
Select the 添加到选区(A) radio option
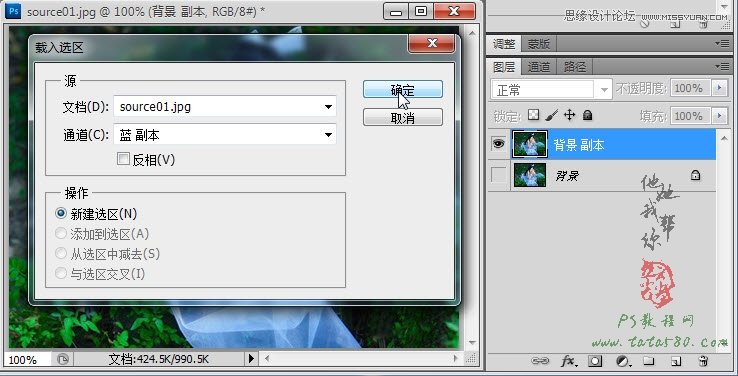click(x=61, y=233)
